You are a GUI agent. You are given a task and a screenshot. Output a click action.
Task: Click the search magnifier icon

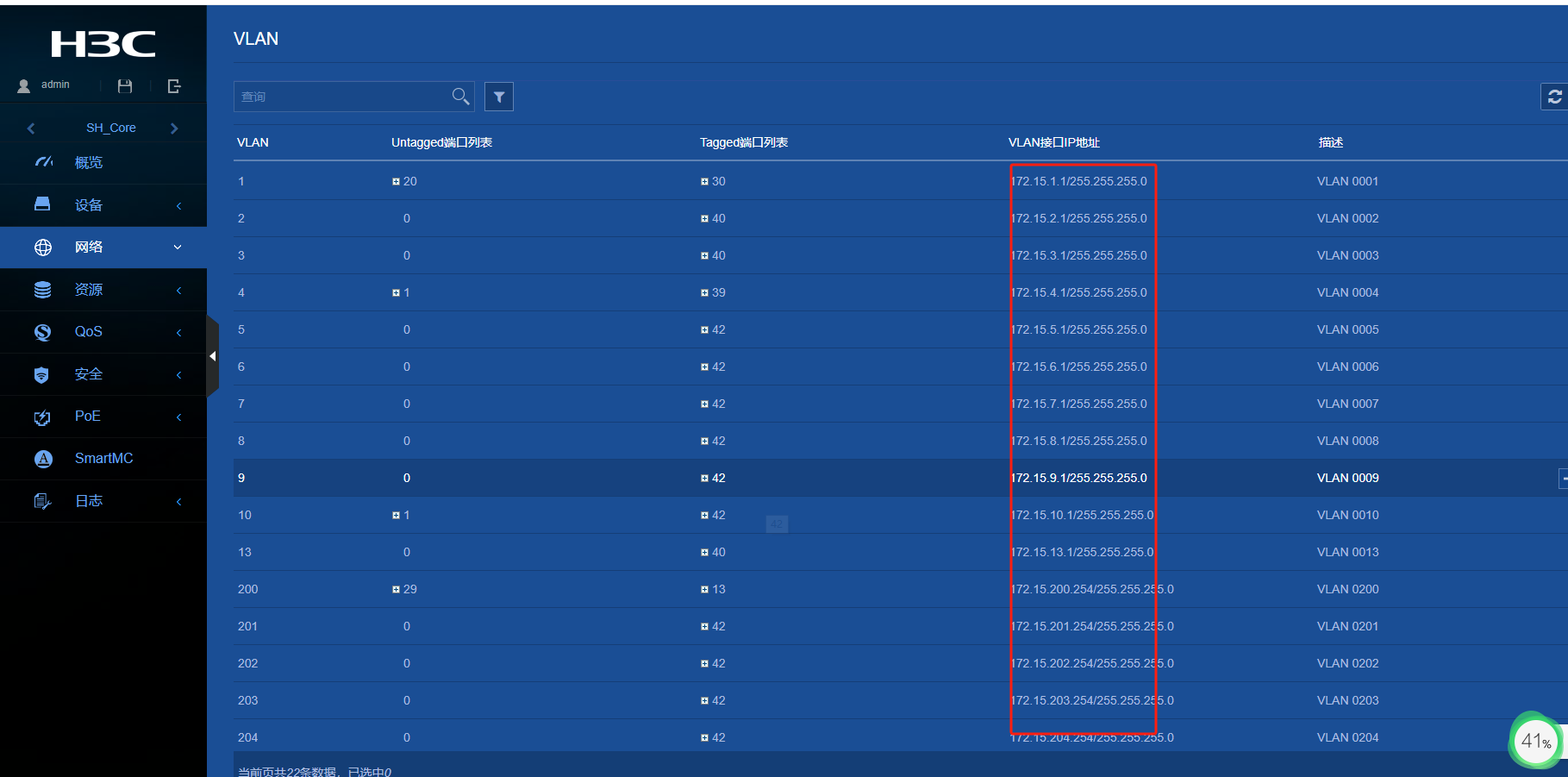point(461,96)
